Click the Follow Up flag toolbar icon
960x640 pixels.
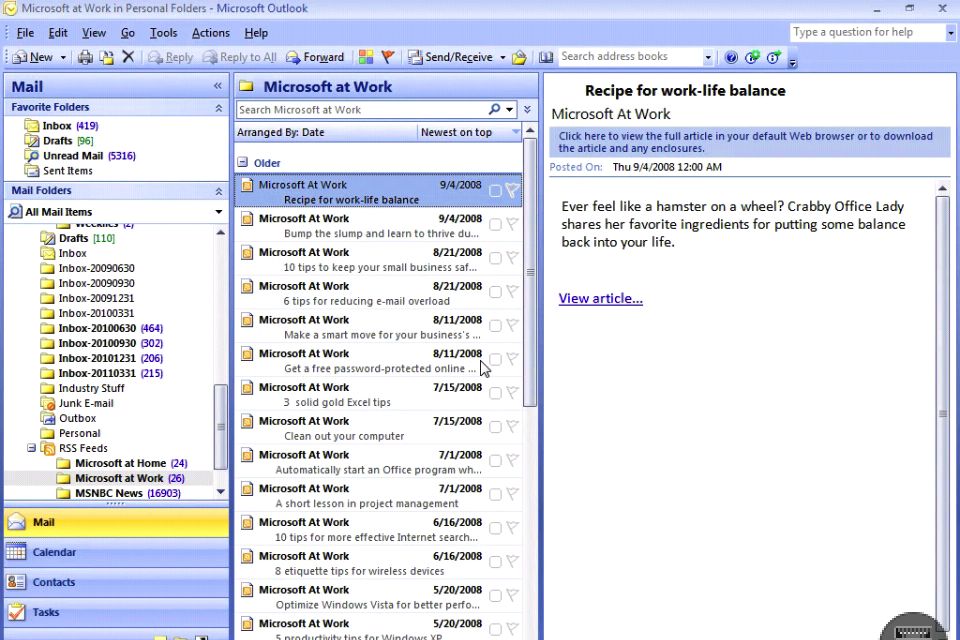click(387, 57)
